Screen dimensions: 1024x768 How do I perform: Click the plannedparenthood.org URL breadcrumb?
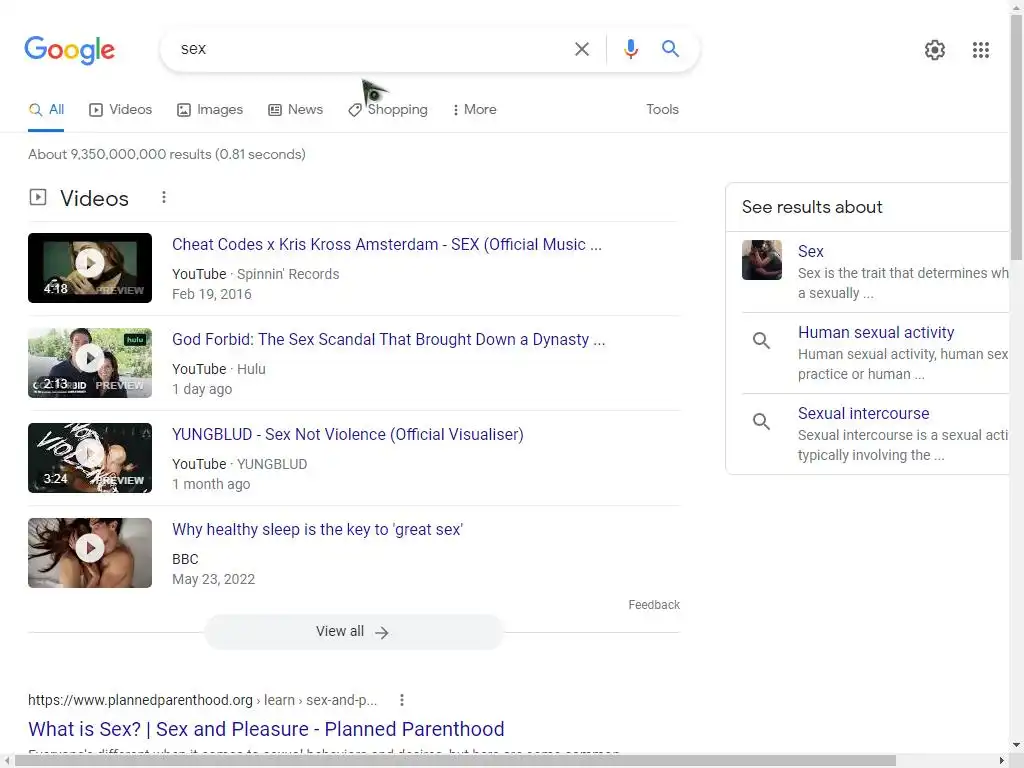[x=202, y=700]
